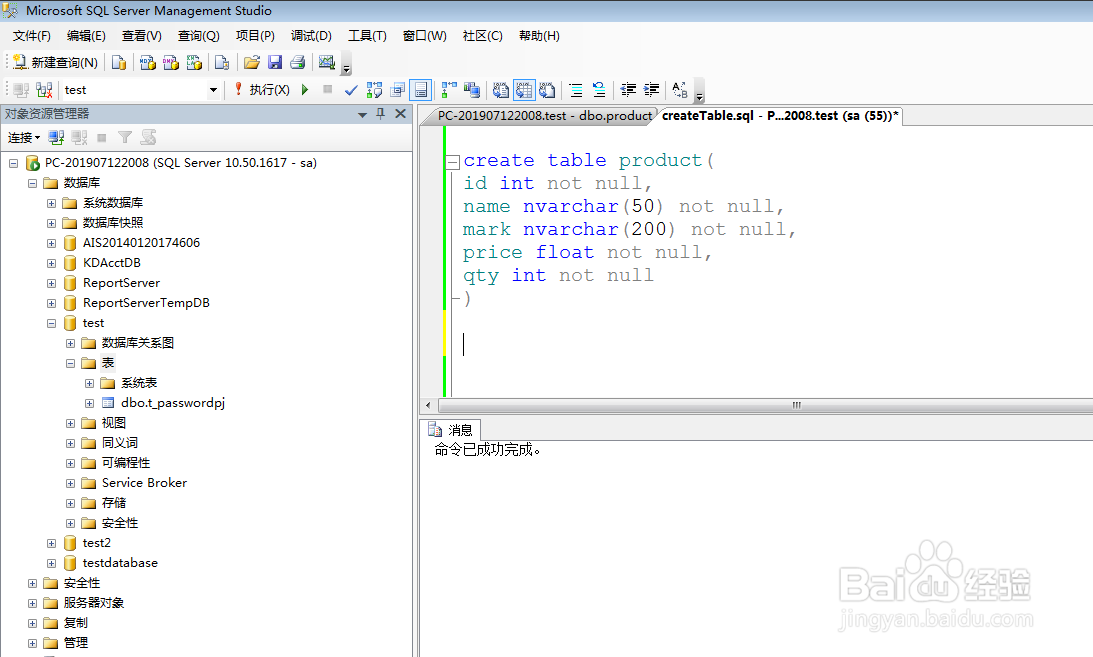Click the Analysis Services XMLA query icon
This screenshot has height=657, width=1093.
(x=194, y=63)
